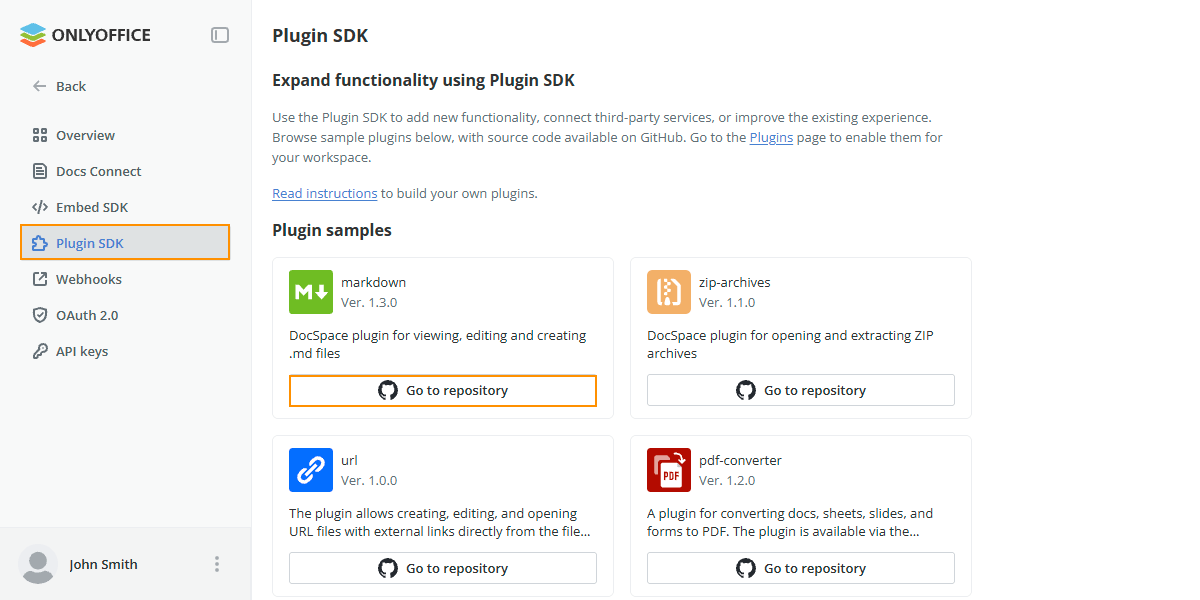Go back using the Back arrow
The height and width of the screenshot is (600, 1200).
tap(40, 86)
